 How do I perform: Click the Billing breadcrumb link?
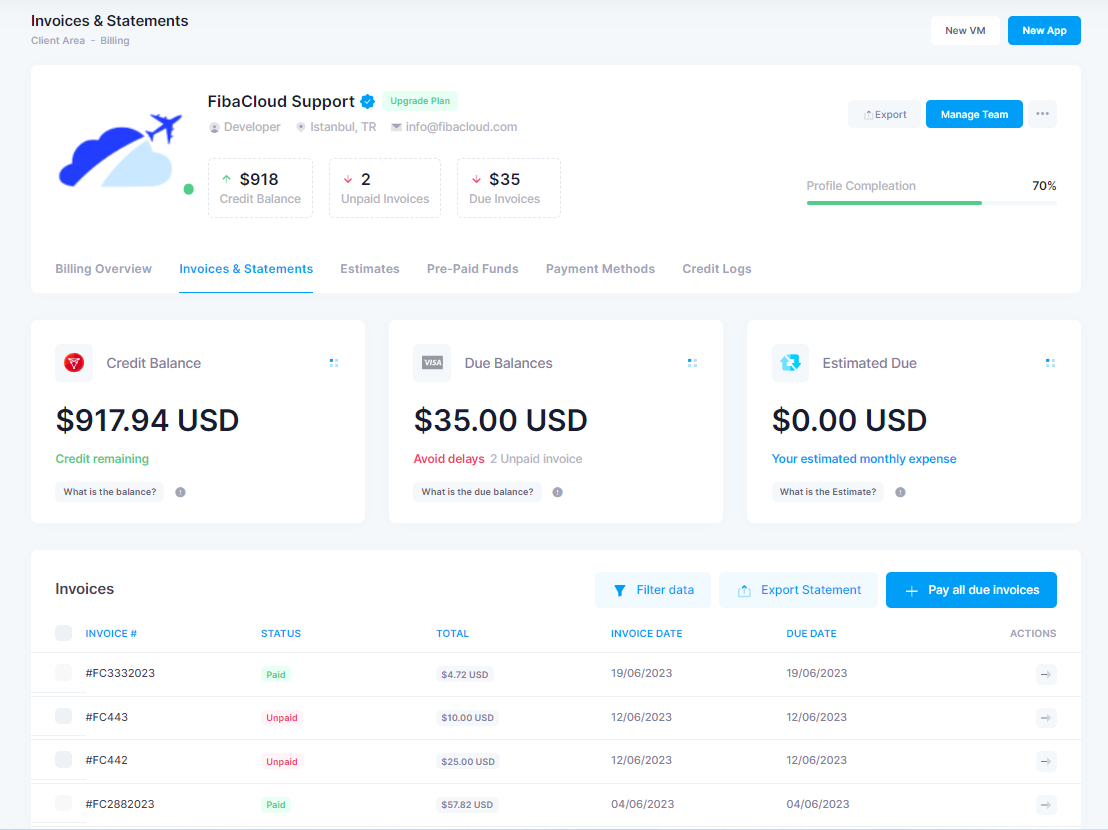tap(114, 41)
